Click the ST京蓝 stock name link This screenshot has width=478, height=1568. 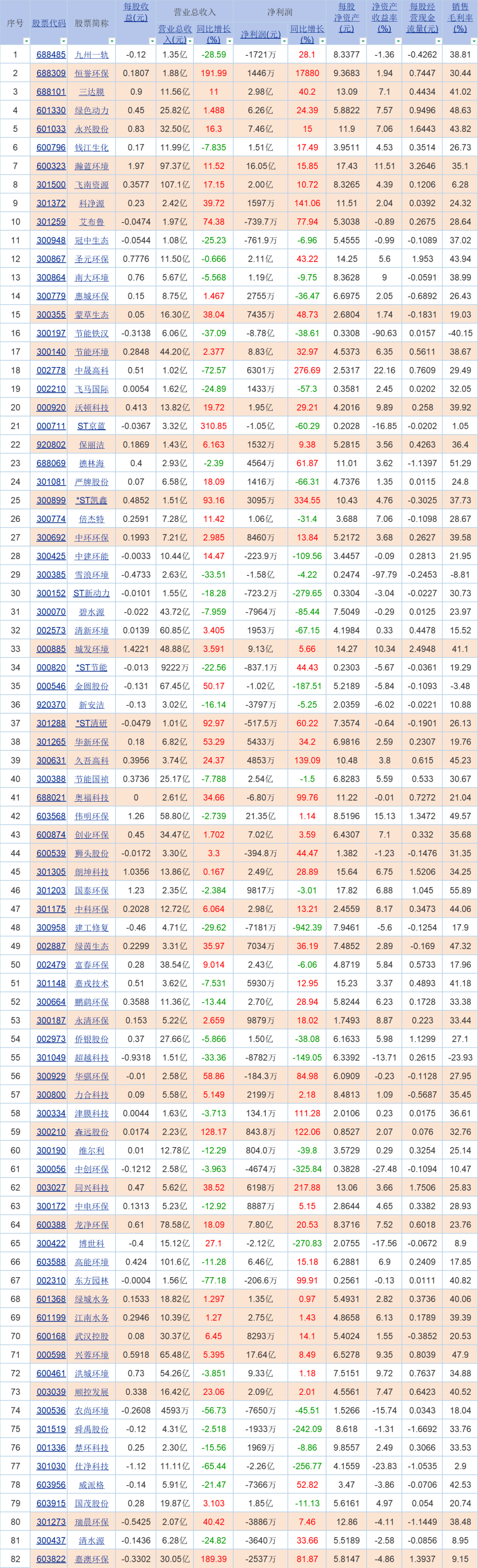[x=91, y=426]
